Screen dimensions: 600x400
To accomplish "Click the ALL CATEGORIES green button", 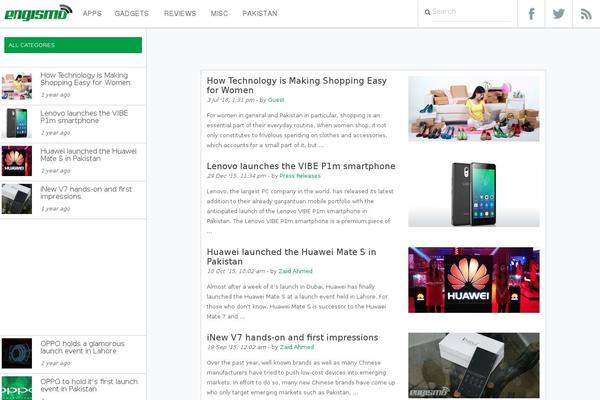I will point(73,45).
